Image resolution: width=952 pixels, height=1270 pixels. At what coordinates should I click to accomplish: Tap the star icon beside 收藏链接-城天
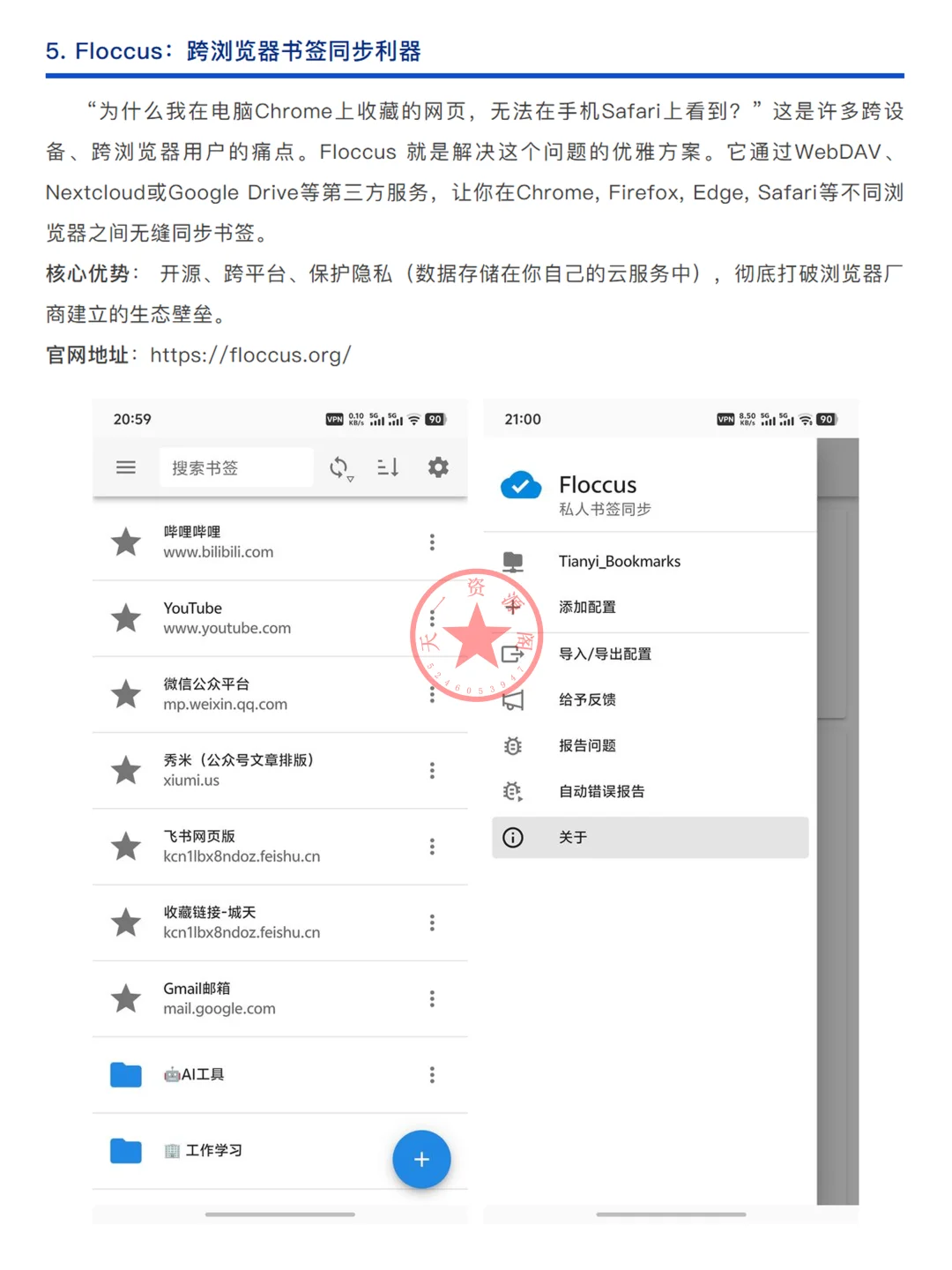[126, 923]
